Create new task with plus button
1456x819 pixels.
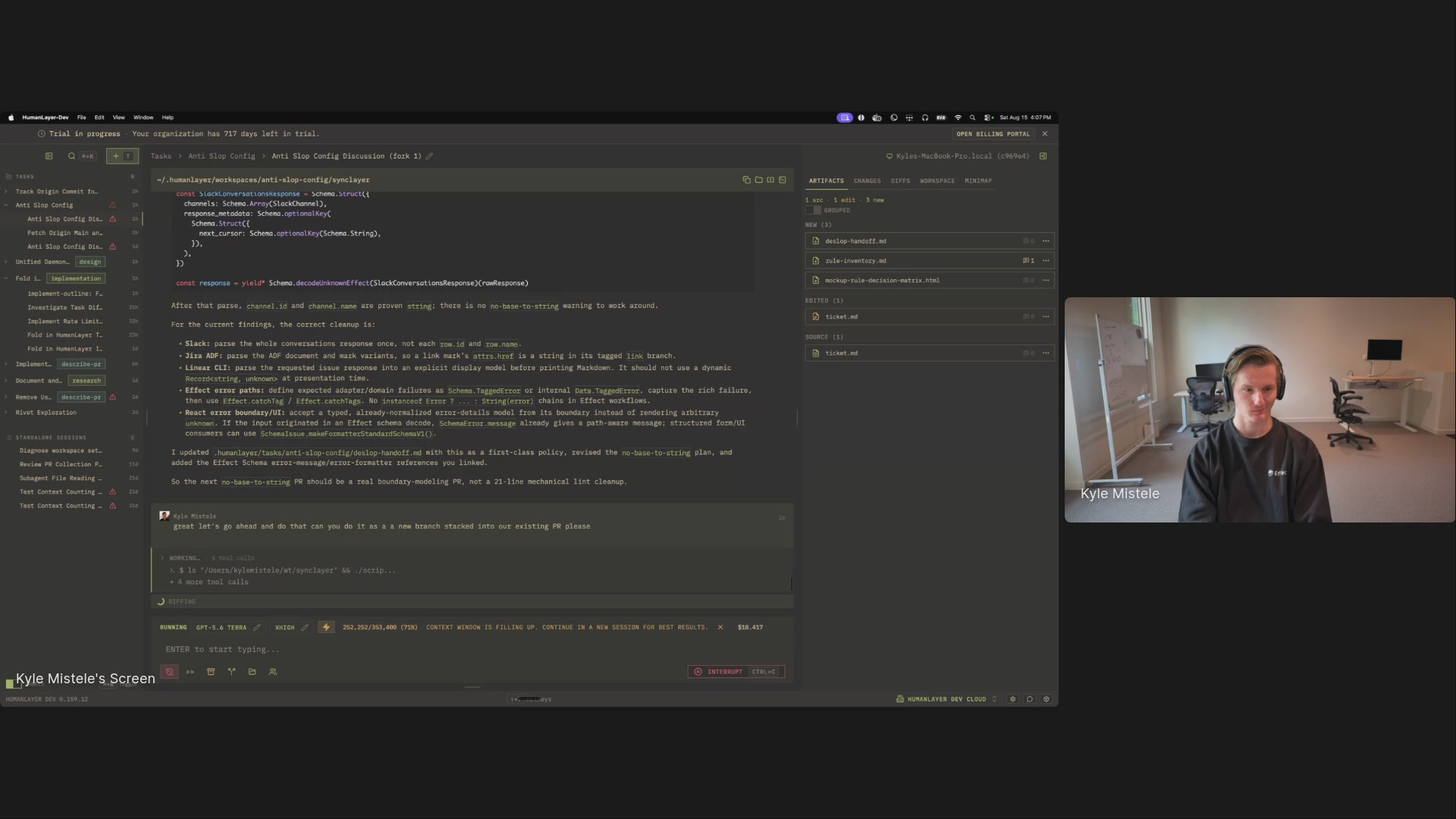click(122, 156)
